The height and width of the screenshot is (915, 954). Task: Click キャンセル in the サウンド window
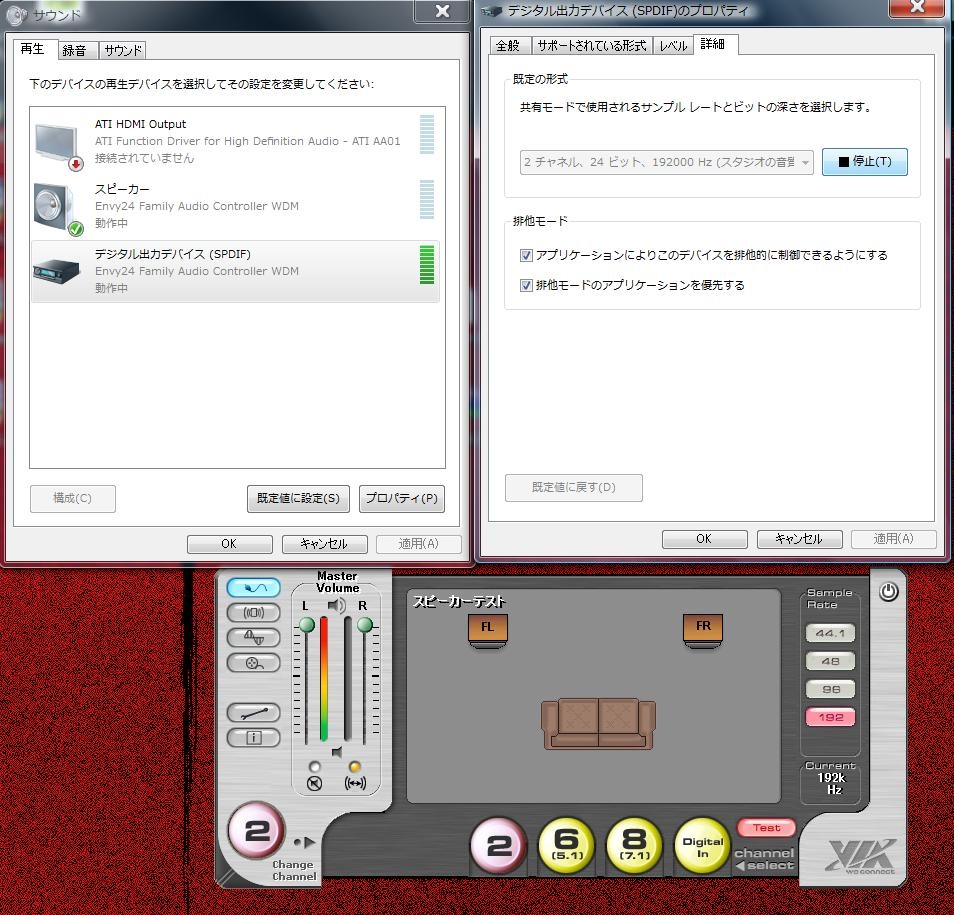(324, 544)
